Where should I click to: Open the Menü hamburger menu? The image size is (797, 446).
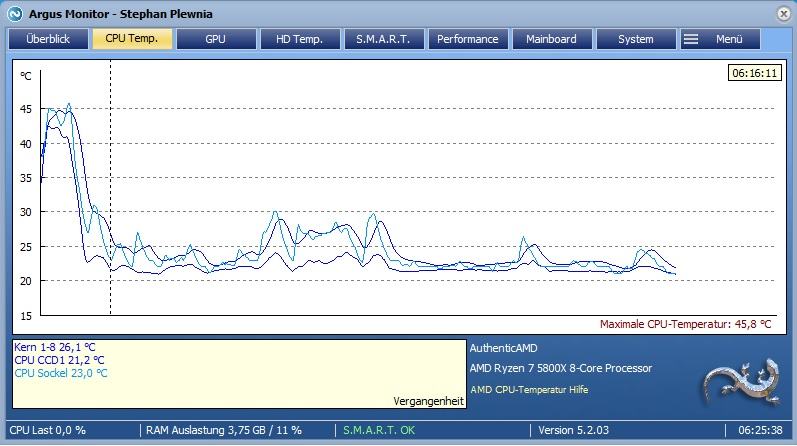720,39
